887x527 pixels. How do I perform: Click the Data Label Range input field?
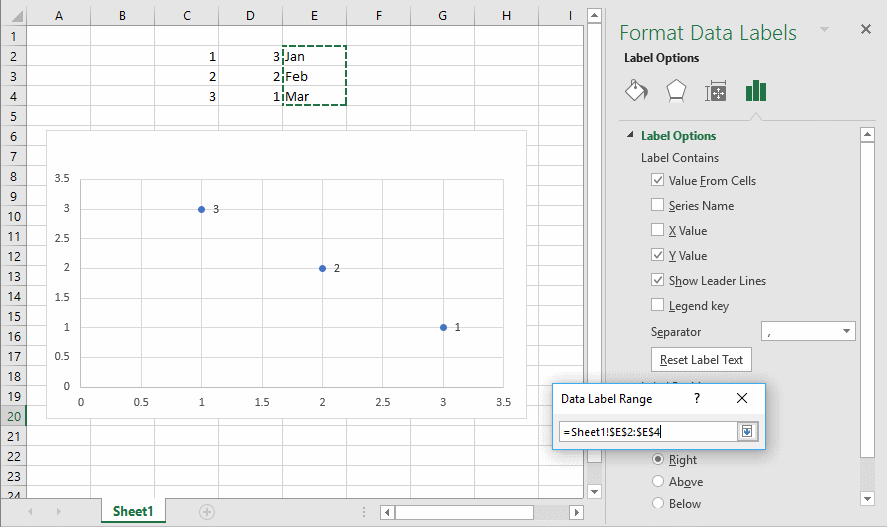click(x=648, y=432)
